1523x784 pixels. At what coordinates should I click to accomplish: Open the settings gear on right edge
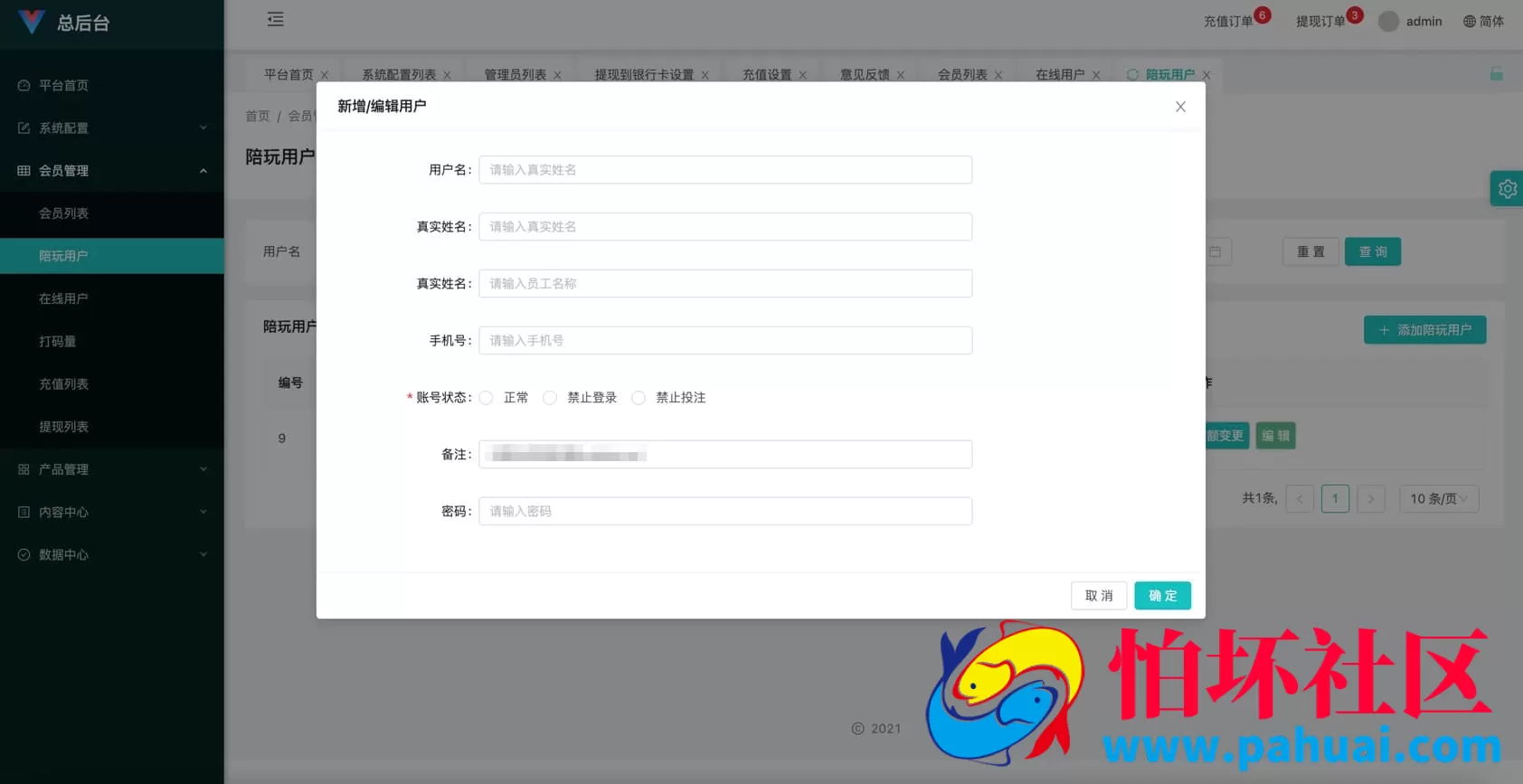(x=1507, y=189)
